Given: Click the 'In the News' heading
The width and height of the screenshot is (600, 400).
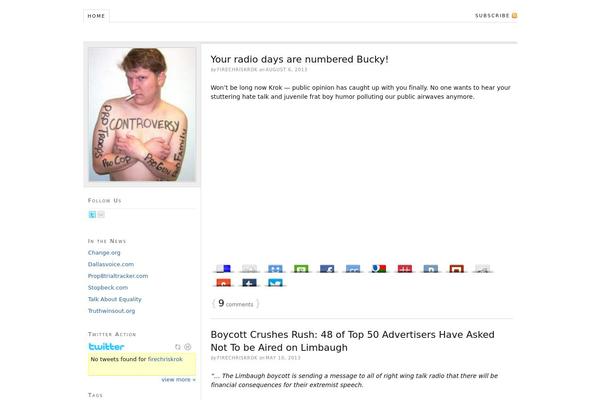Looking at the screenshot, I should point(107,241).
